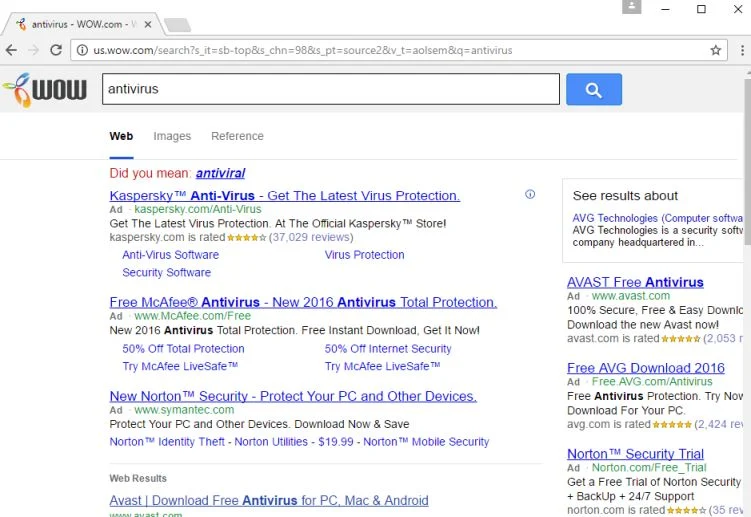Open Avast Download Free Antivirus result
751x517 pixels.
tap(269, 501)
